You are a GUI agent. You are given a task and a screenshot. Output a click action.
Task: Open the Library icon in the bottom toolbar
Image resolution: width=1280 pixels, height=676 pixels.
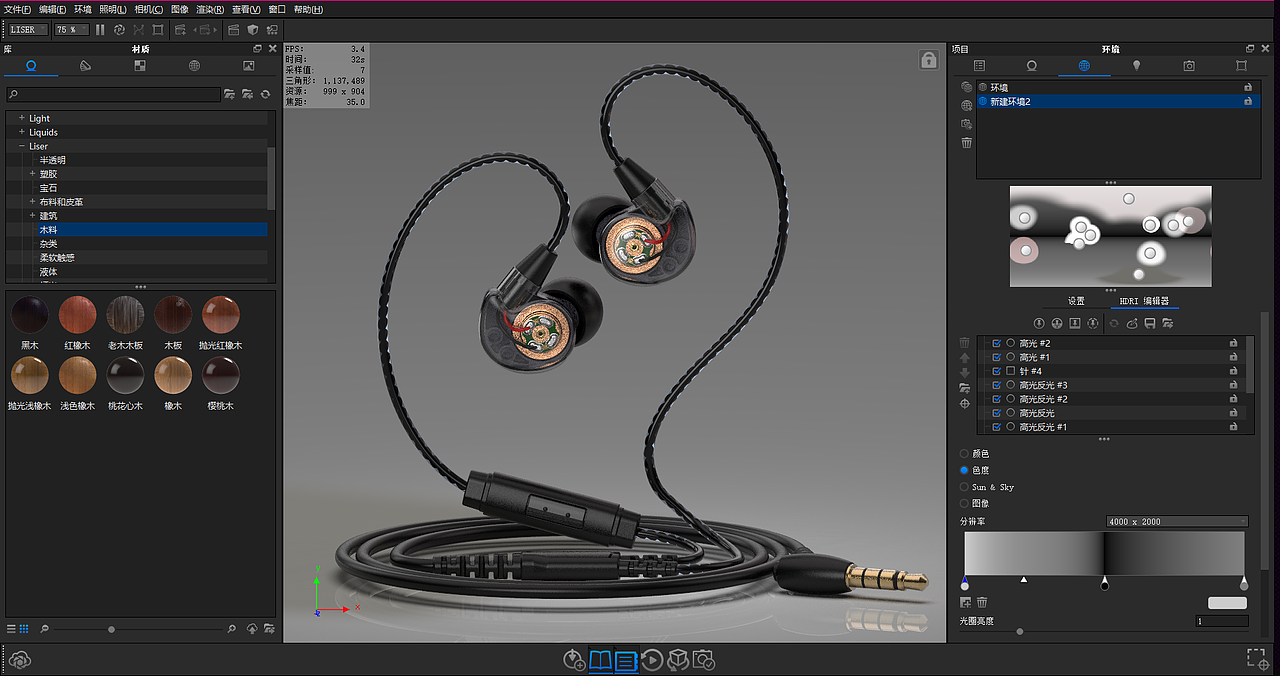(x=600, y=660)
